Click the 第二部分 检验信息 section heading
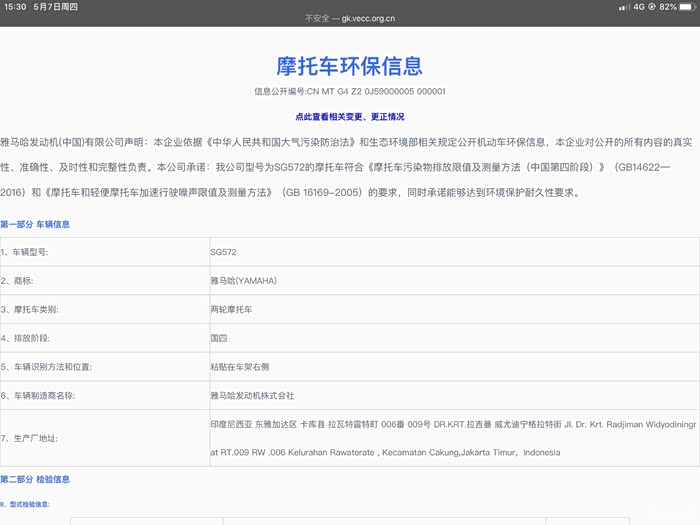 [35, 480]
